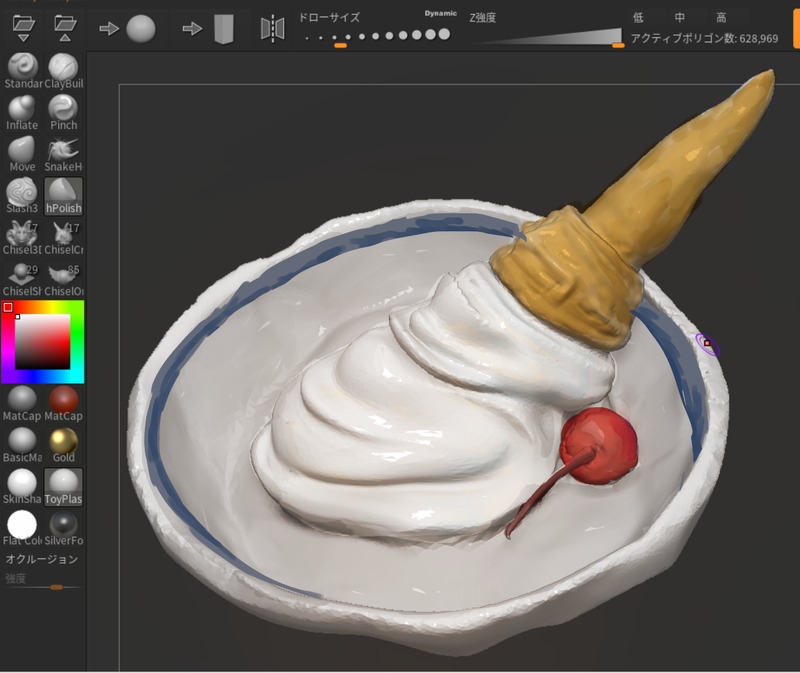Screen dimensions: 800x673
Task: Save the project with the up-arrow folder icon
Action: [65, 28]
